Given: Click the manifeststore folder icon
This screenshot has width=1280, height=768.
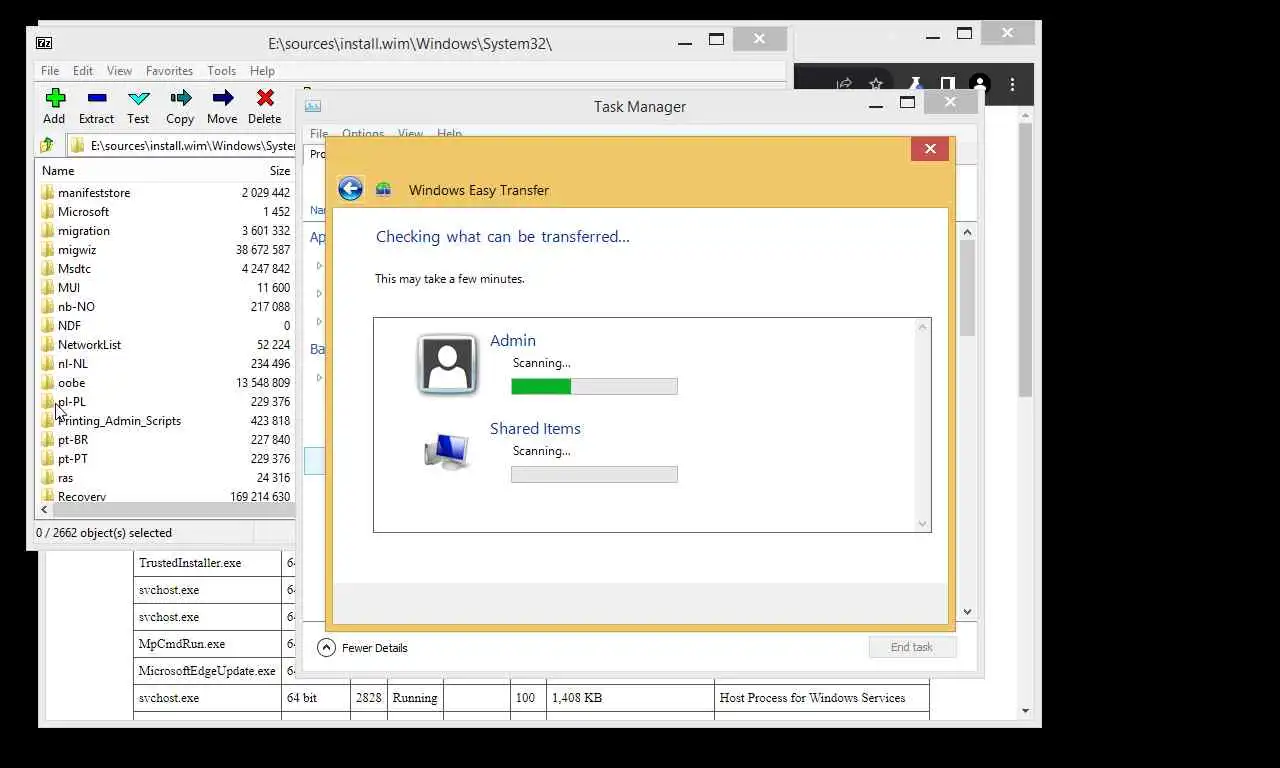Looking at the screenshot, I should [x=48, y=192].
